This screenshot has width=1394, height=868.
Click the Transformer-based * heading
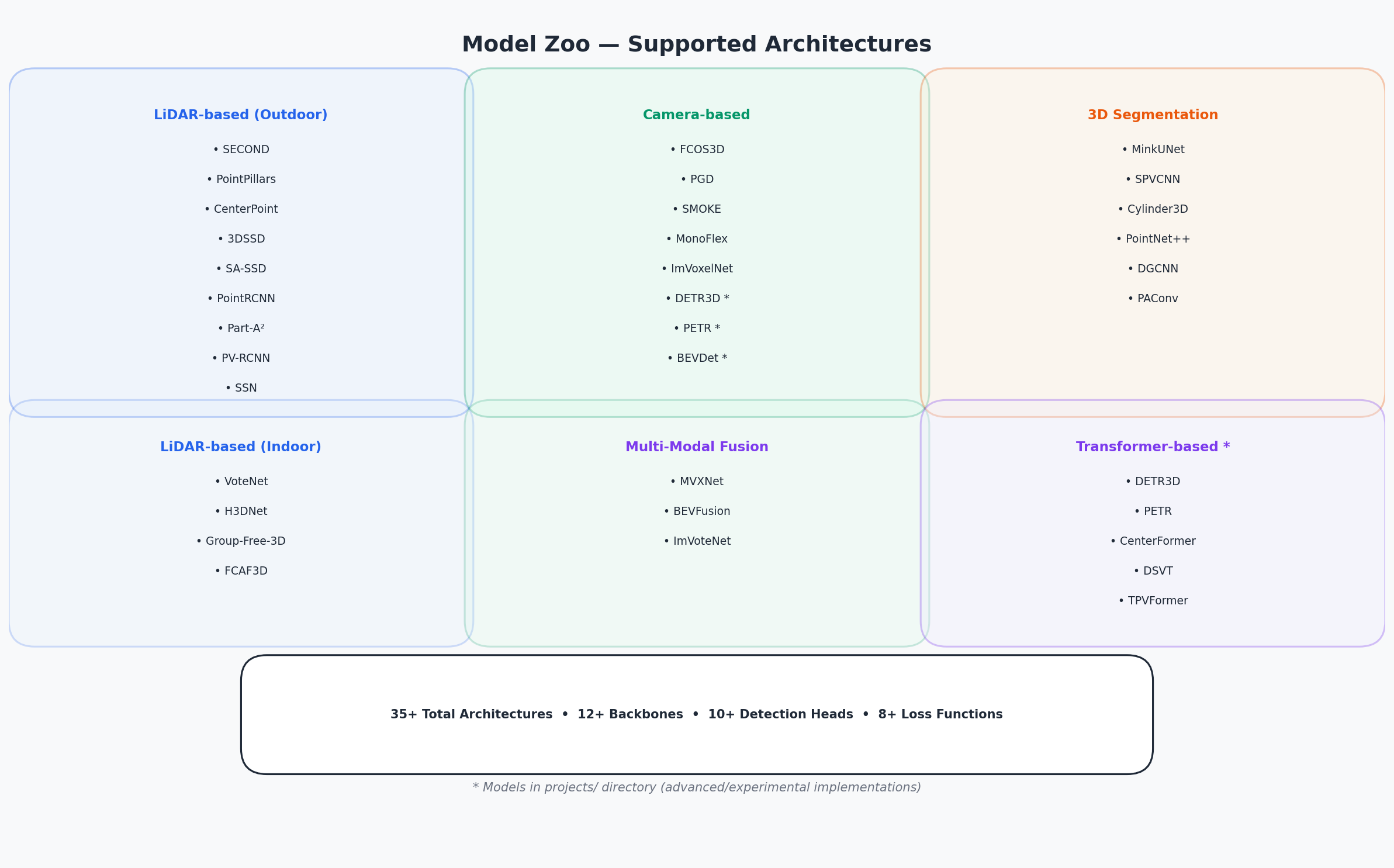(x=1153, y=447)
